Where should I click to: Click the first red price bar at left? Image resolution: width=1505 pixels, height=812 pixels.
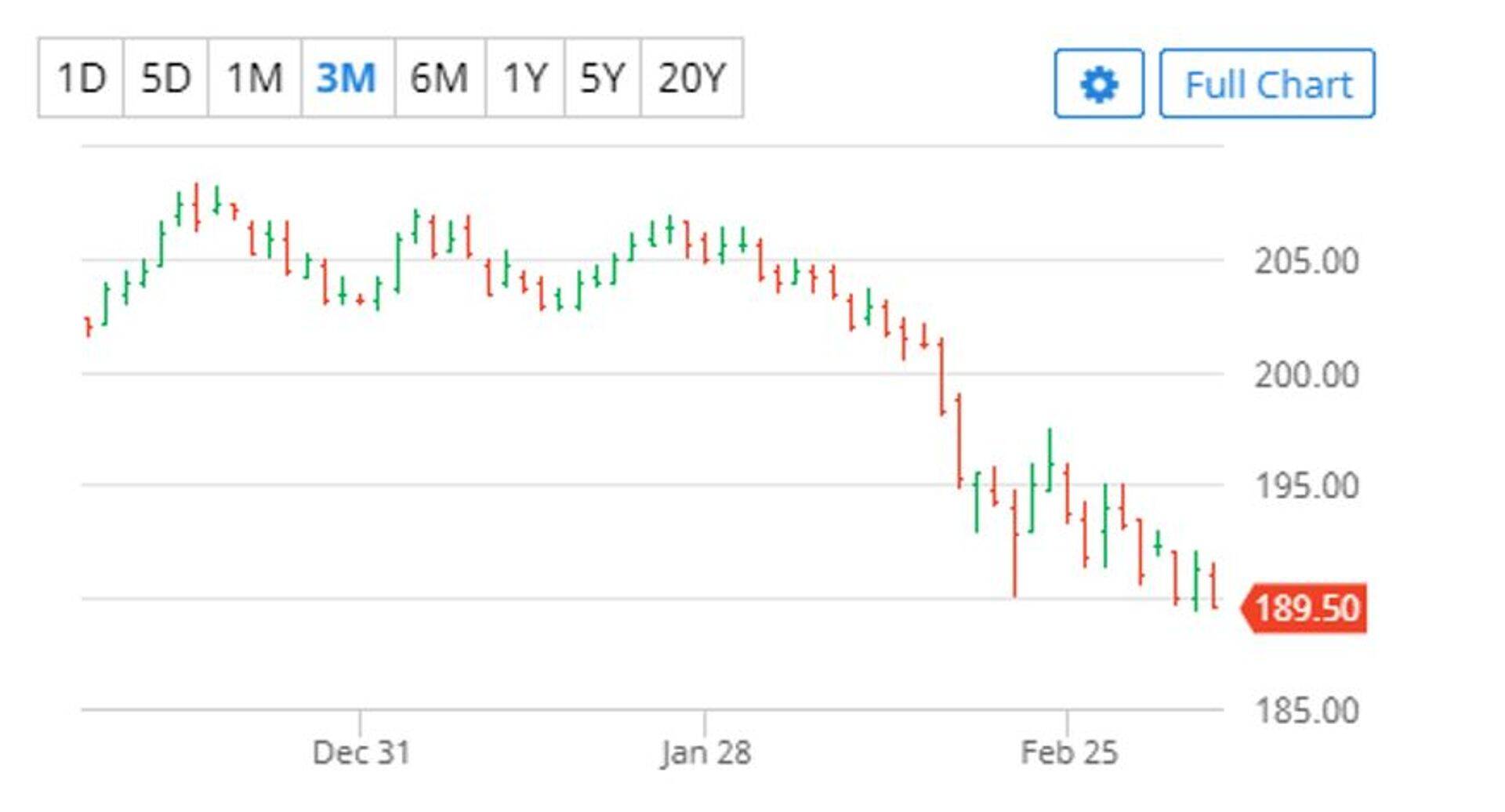tap(89, 326)
